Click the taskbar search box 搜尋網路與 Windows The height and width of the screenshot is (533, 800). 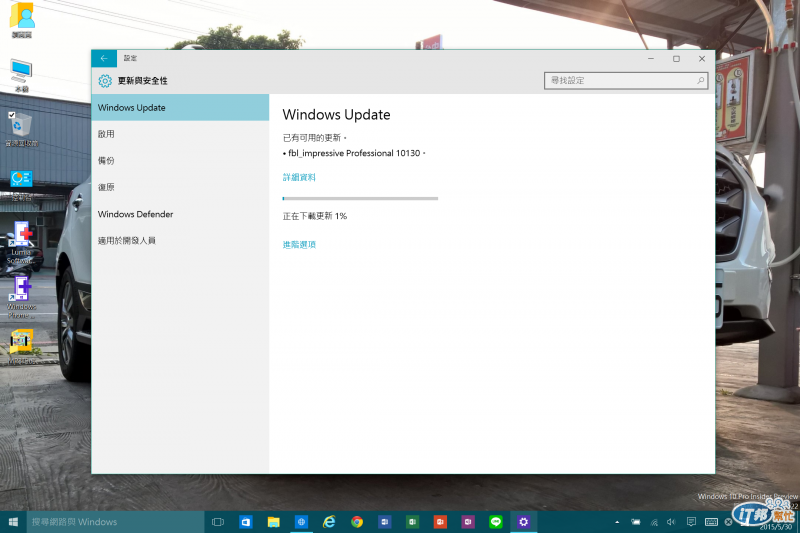click(115, 522)
